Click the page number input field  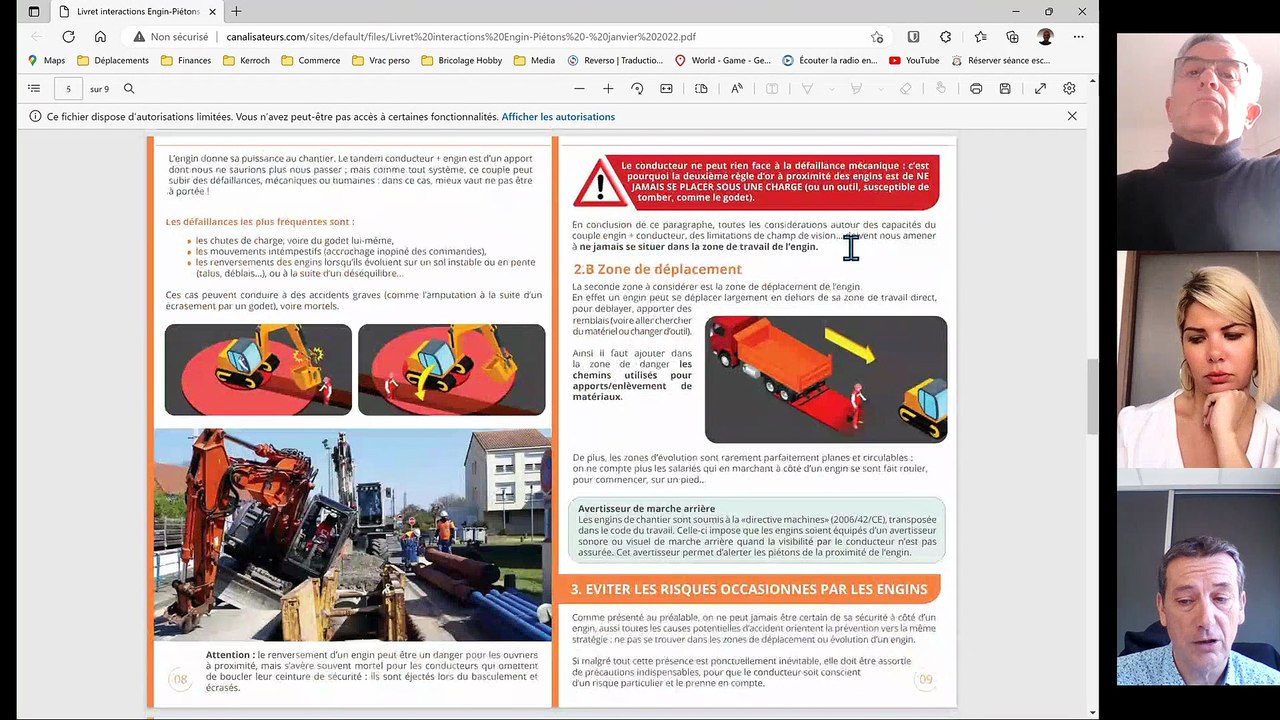[68, 89]
